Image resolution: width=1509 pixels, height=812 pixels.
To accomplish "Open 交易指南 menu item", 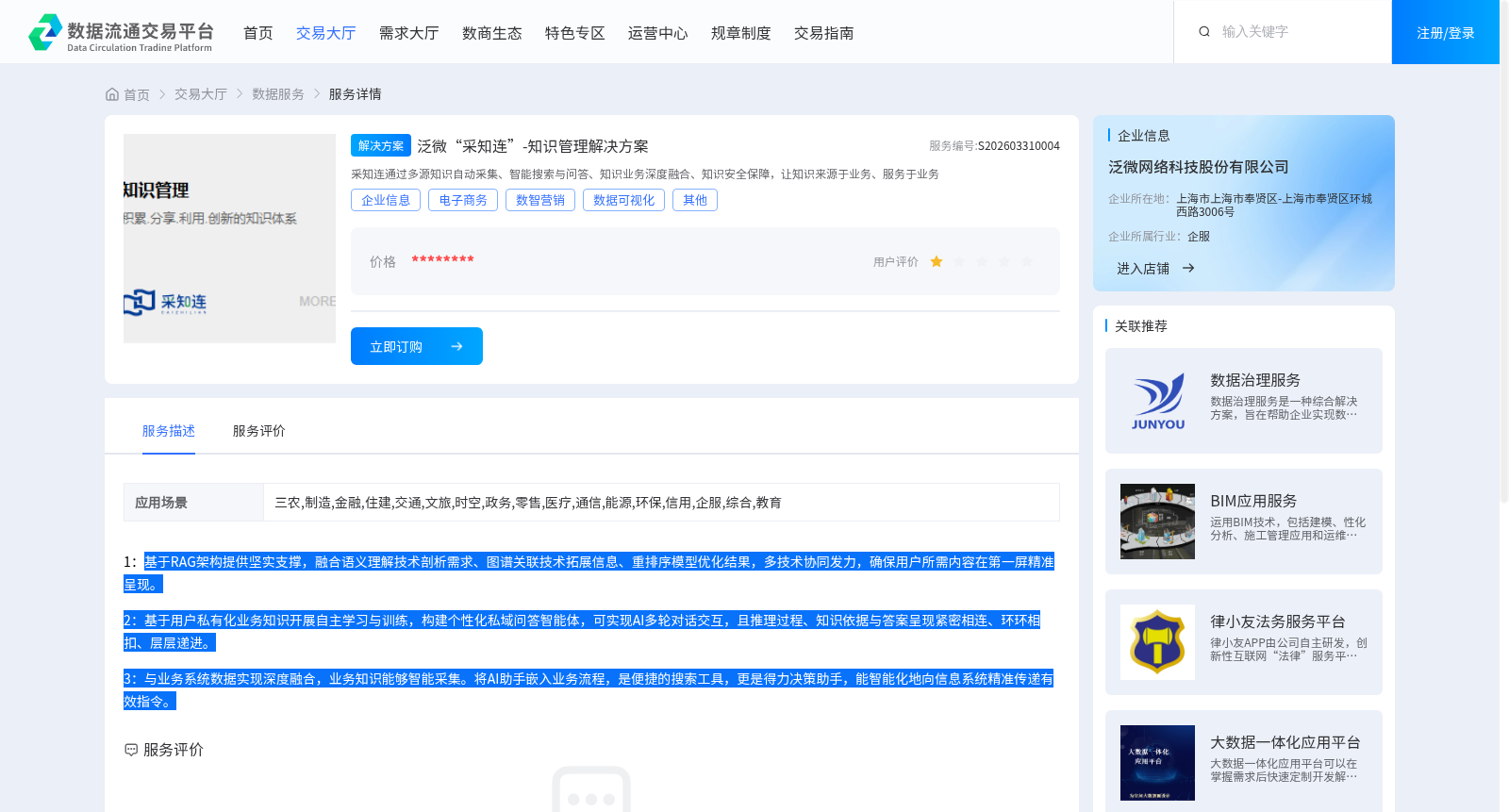I will coord(824,33).
